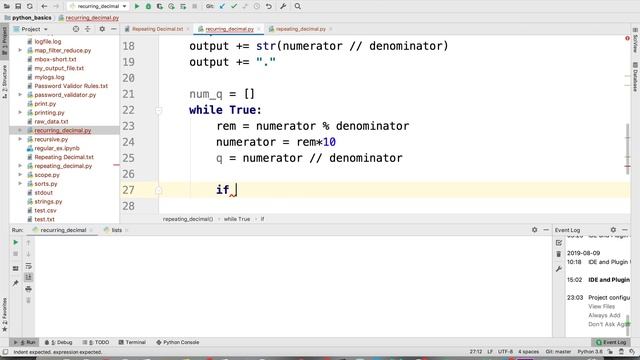
Task: Expand printing.py tree node
Action: tap(20, 112)
